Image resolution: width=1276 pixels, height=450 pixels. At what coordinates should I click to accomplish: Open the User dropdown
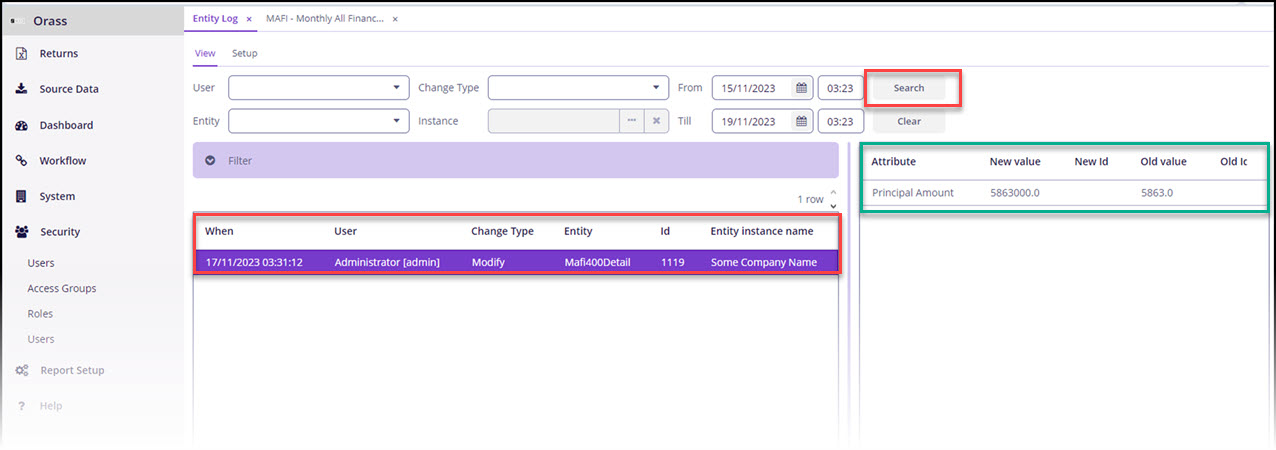click(x=397, y=88)
